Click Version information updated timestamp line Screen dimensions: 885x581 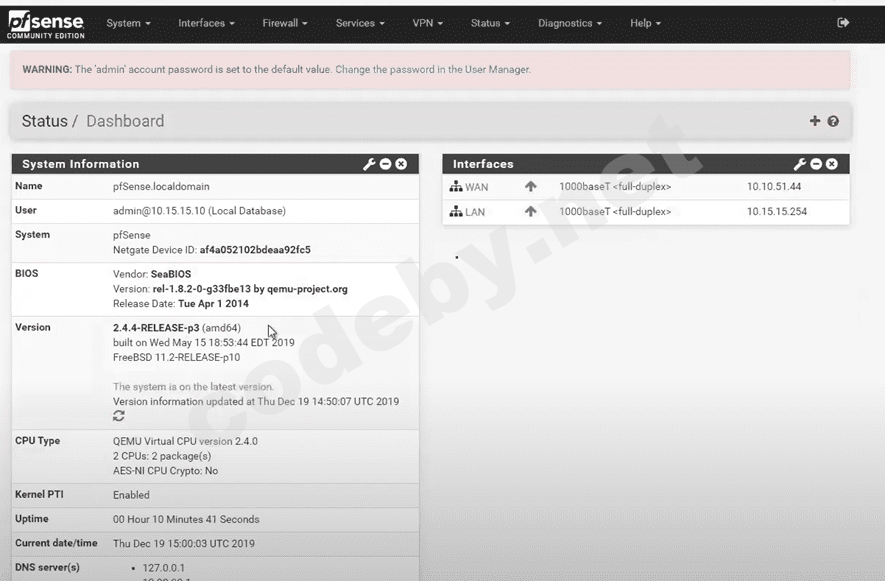256,401
